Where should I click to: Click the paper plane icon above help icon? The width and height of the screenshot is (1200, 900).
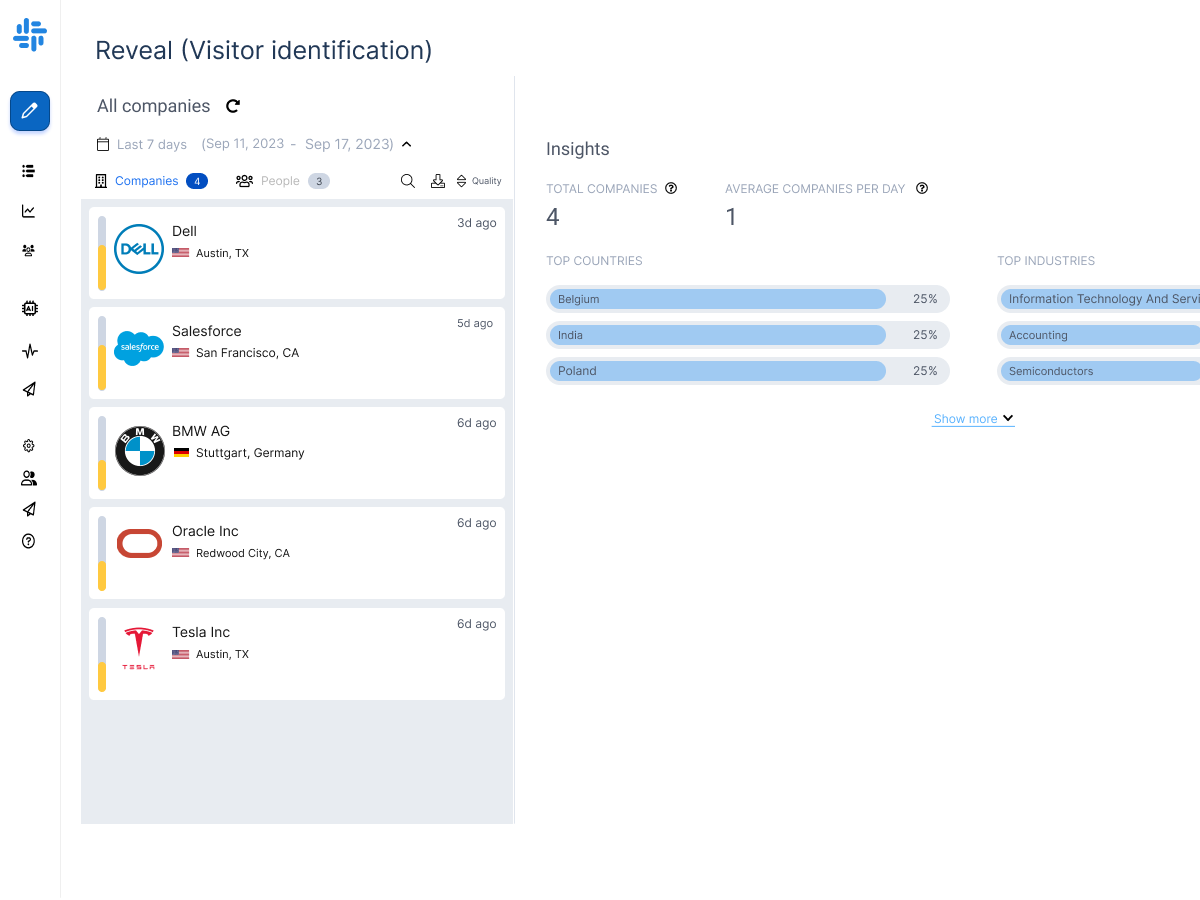[29, 510]
